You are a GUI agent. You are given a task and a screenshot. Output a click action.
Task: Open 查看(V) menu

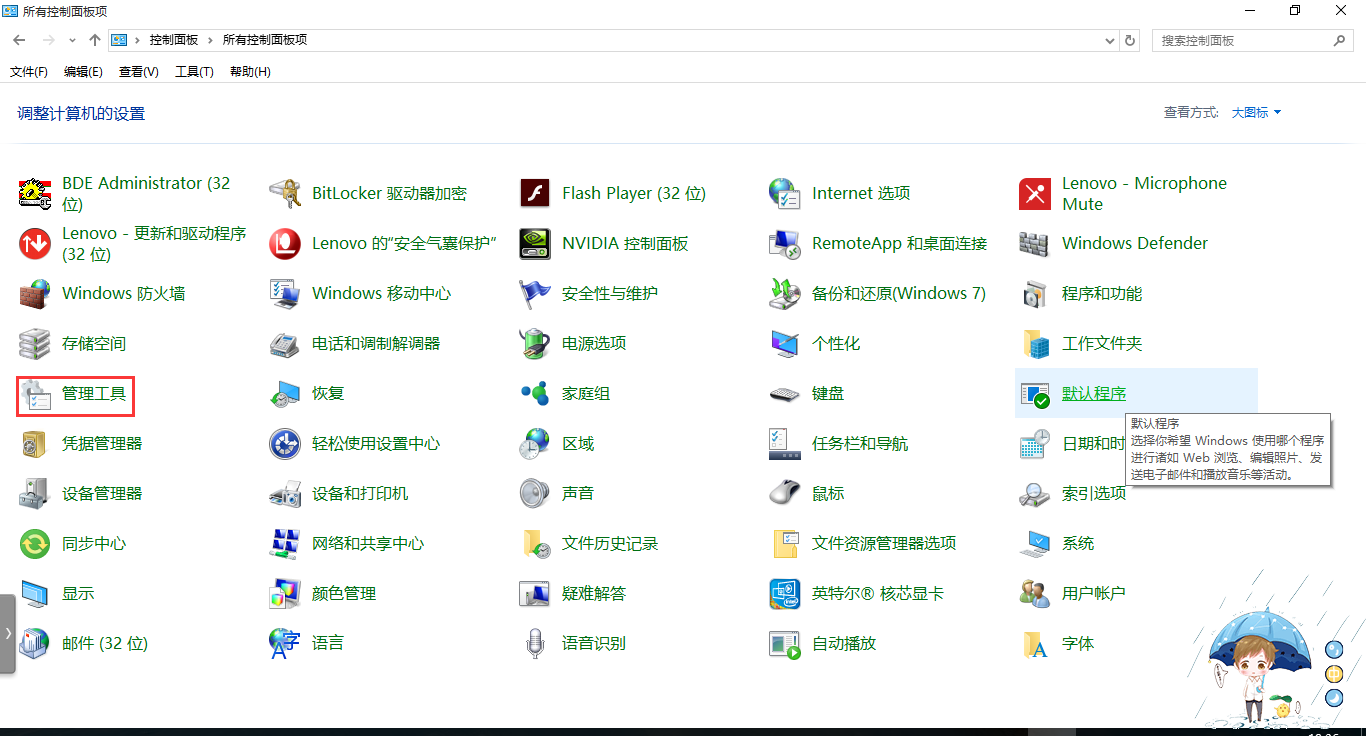click(139, 72)
